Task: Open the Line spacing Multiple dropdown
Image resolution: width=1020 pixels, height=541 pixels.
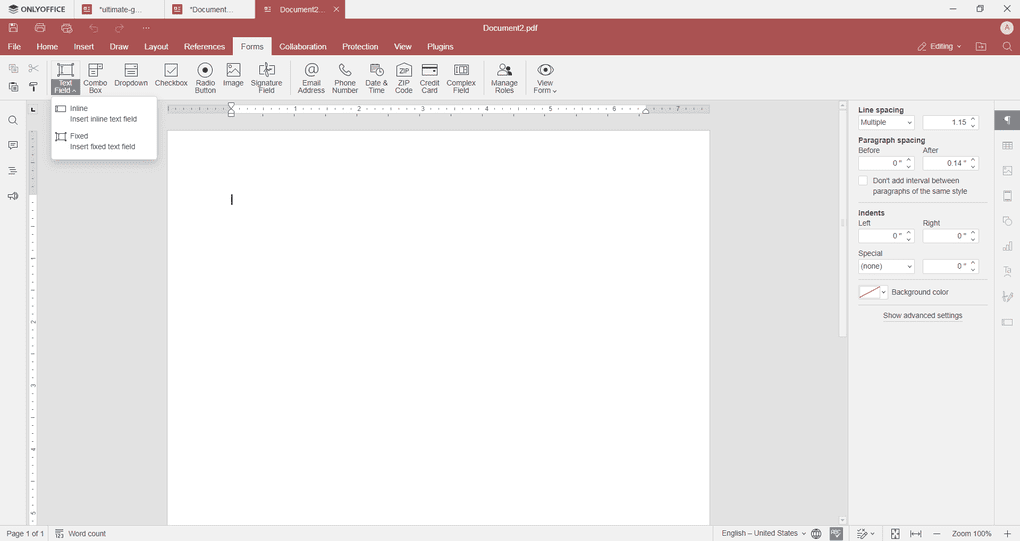Action: pyautogui.click(x=886, y=122)
